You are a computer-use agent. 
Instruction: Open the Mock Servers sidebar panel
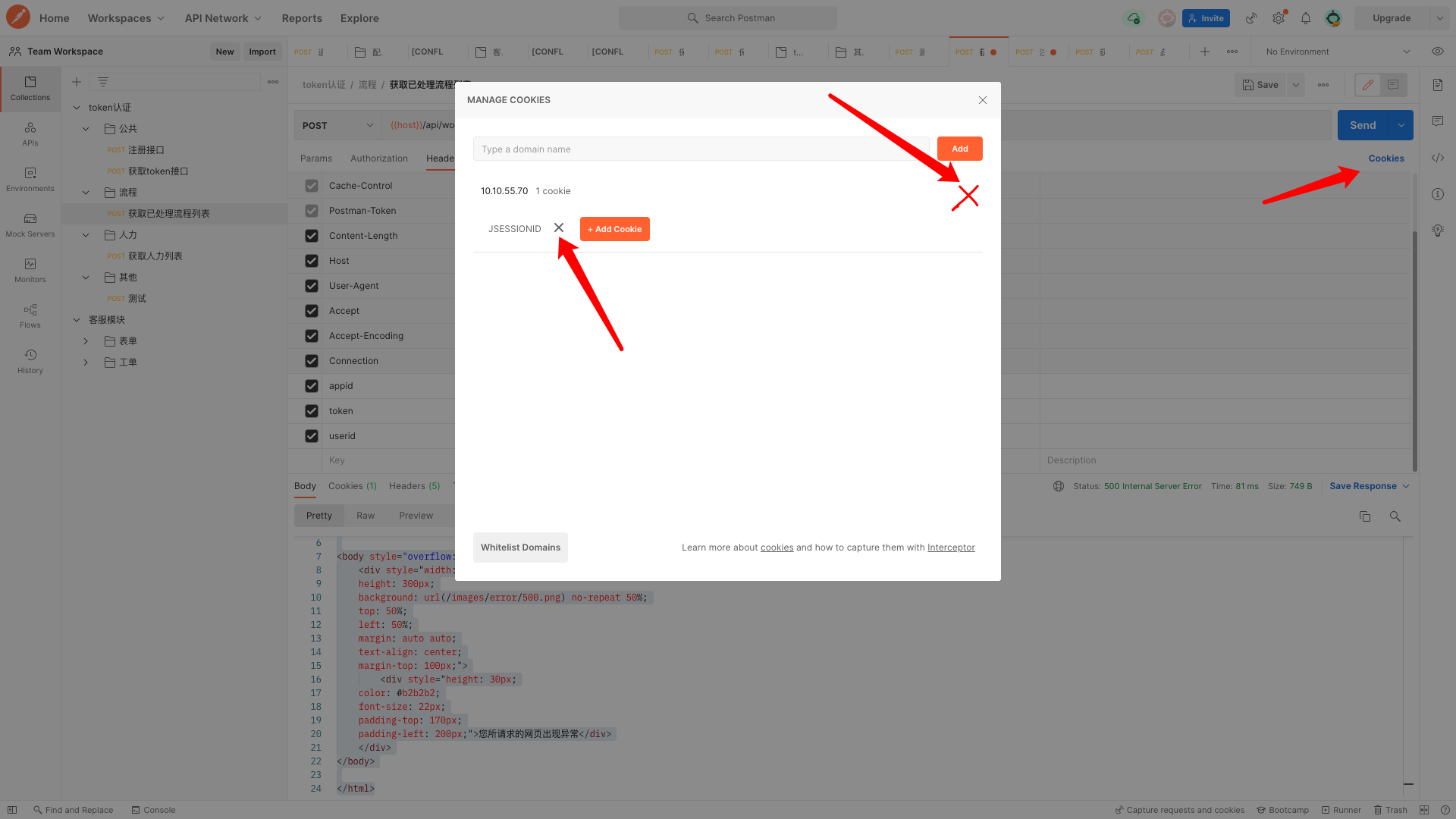30,224
